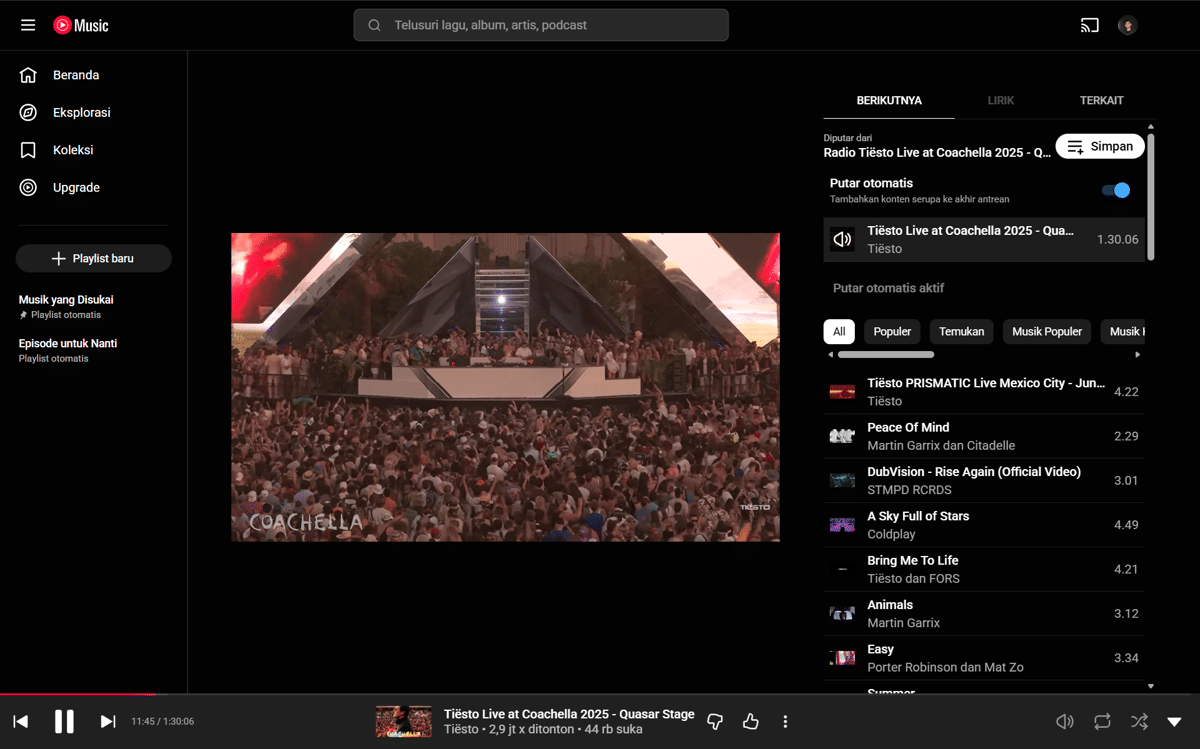Screen dimensions: 1200x749
Task: Click the search field for songs and artists
Action: pos(540,25)
